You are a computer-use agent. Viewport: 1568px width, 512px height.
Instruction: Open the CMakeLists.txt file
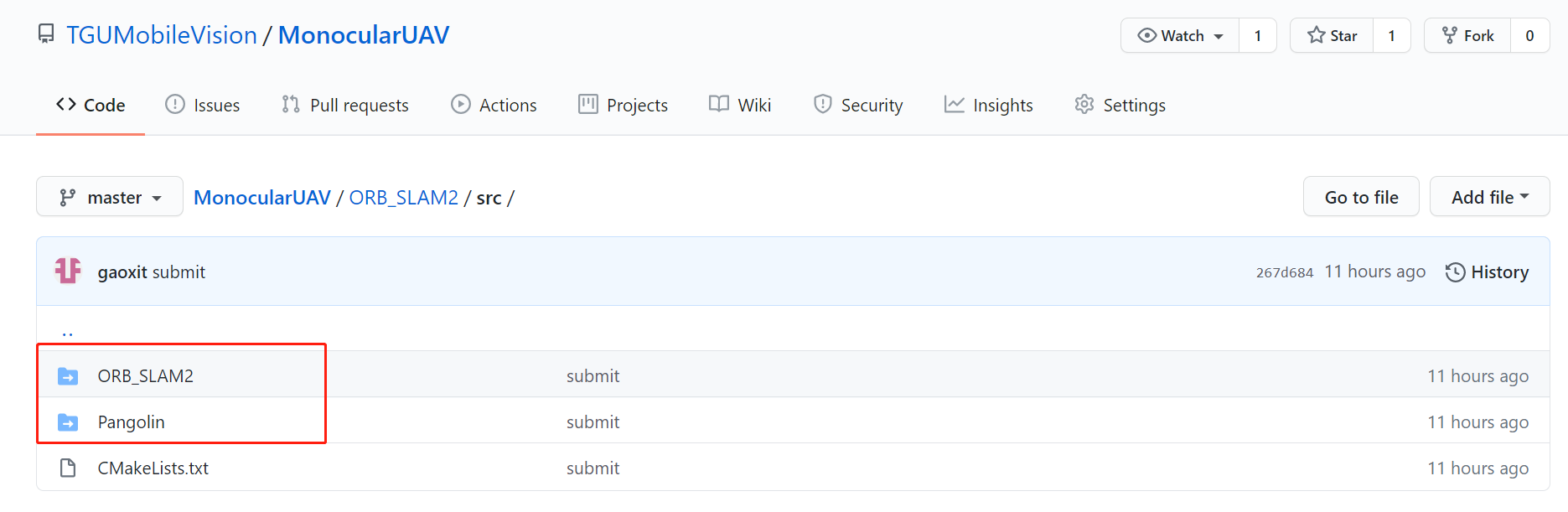[x=153, y=468]
